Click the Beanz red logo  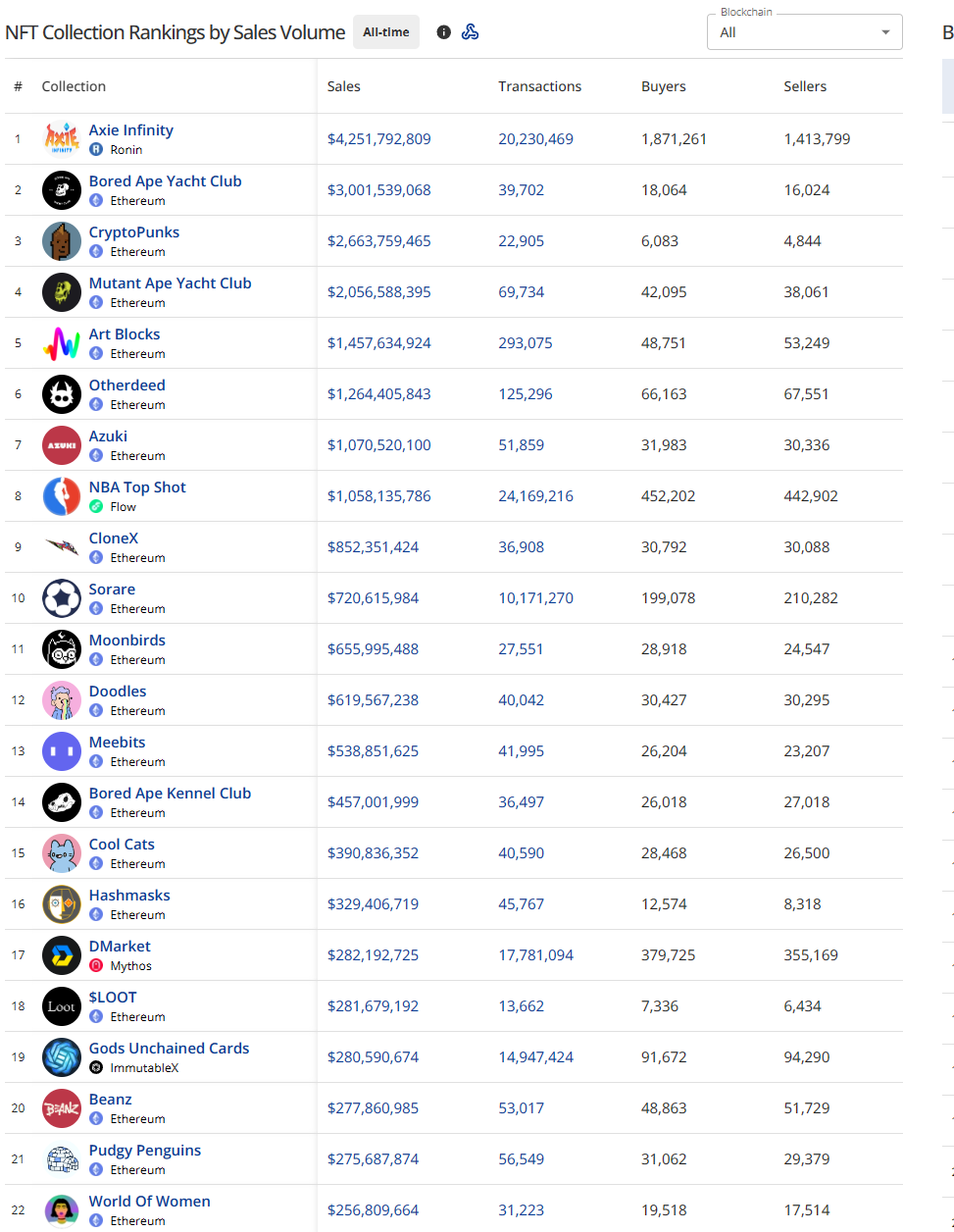62,1108
